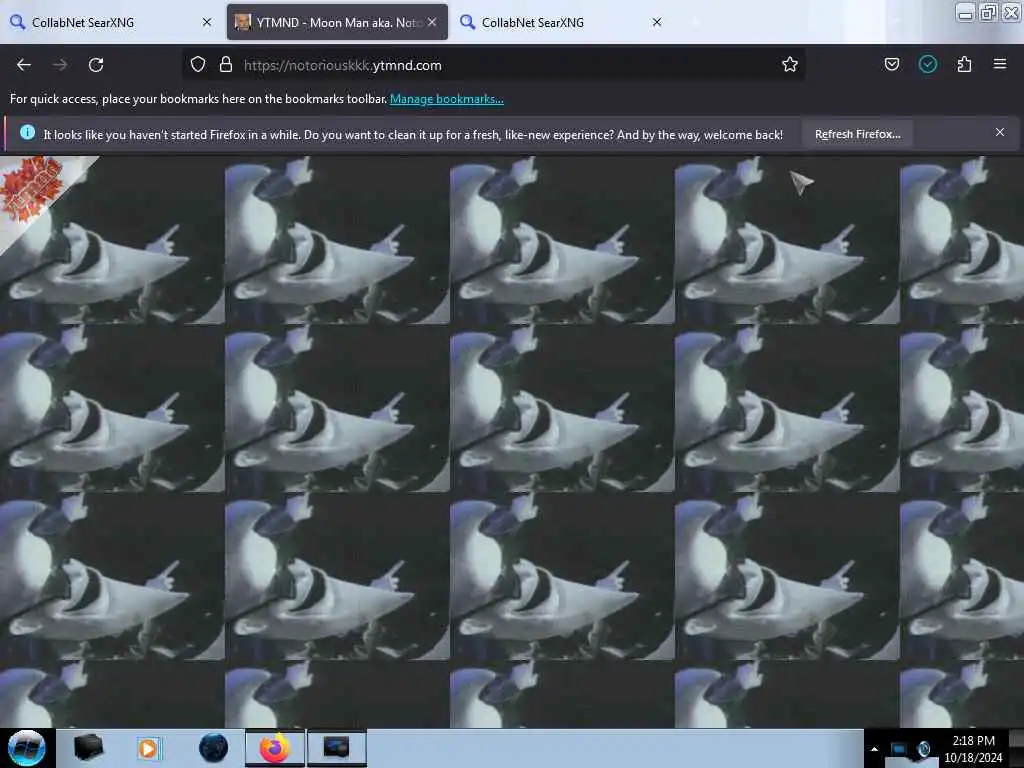Dismiss the Firefox refresh notification
The height and width of the screenshot is (768, 1024).
[x=1000, y=132]
